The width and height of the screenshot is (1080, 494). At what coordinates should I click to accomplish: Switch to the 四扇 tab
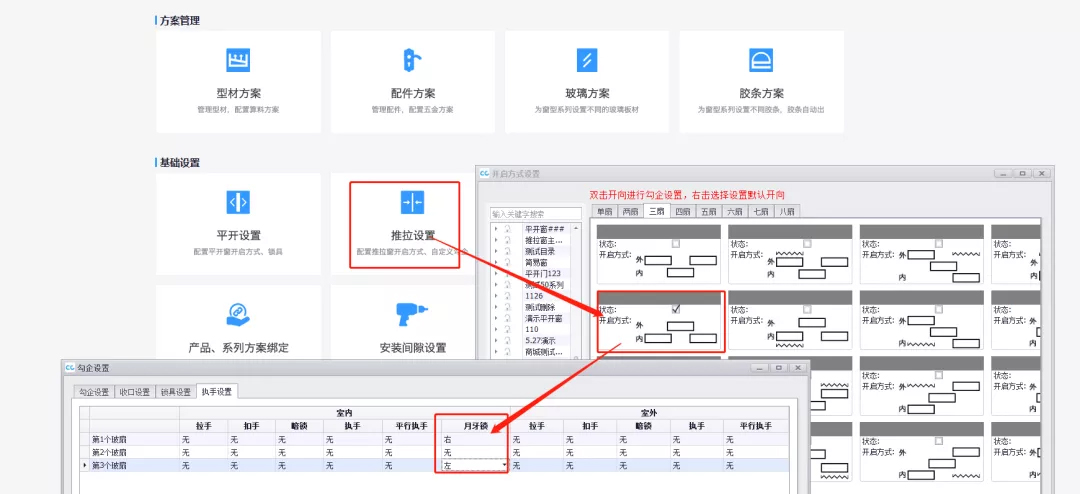point(683,212)
